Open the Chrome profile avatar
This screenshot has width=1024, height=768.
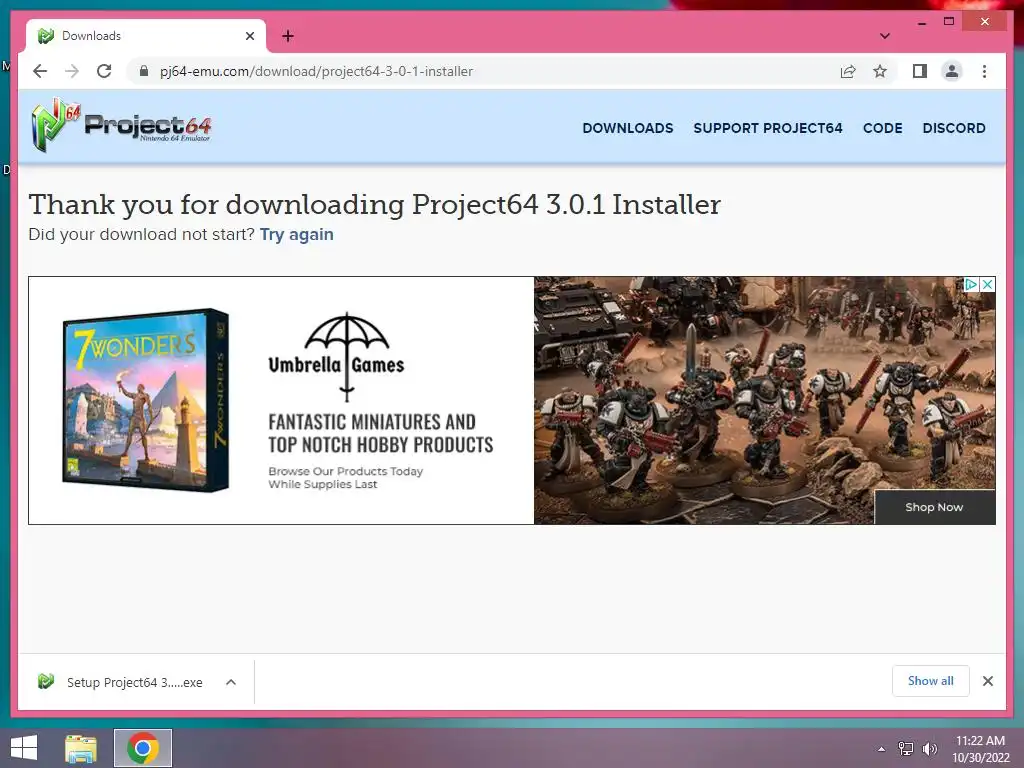click(952, 71)
